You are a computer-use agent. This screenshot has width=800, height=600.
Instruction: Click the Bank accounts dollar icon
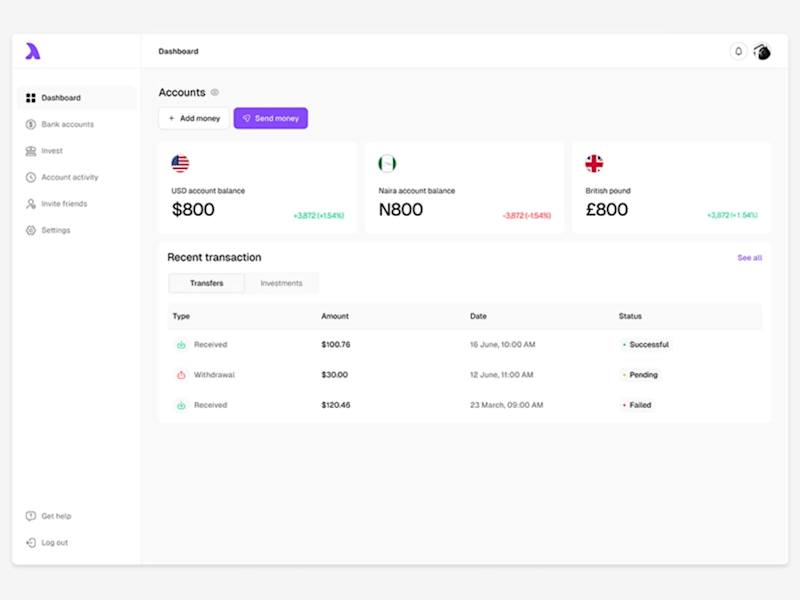(x=31, y=124)
